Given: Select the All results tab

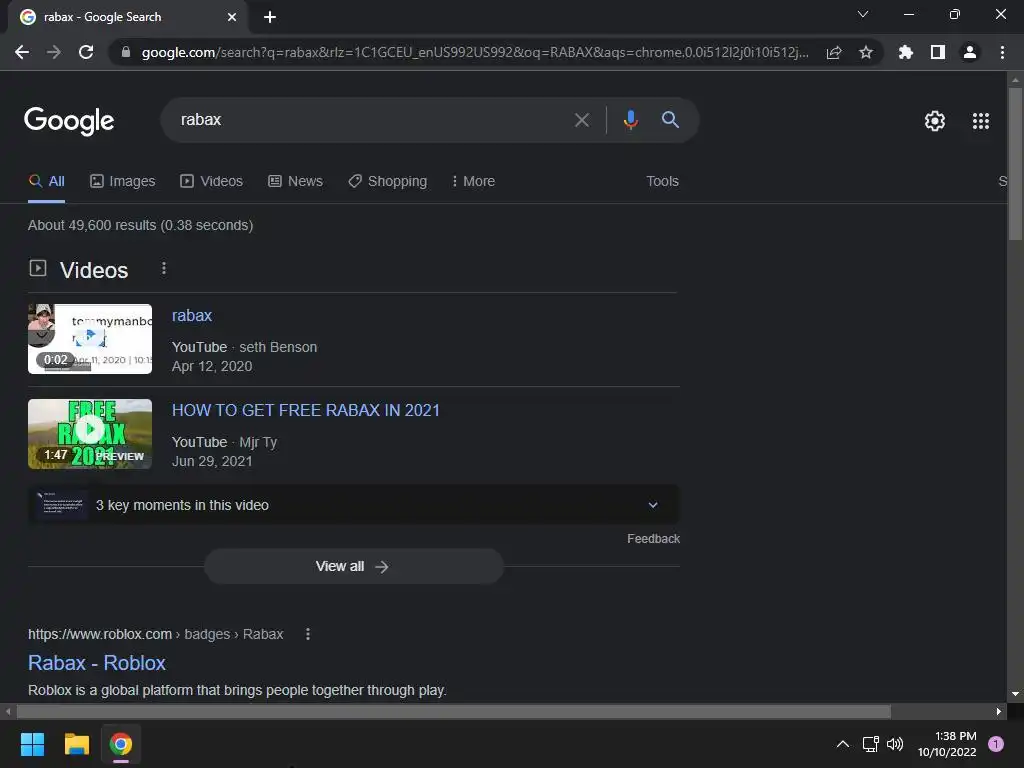Looking at the screenshot, I should click(46, 182).
